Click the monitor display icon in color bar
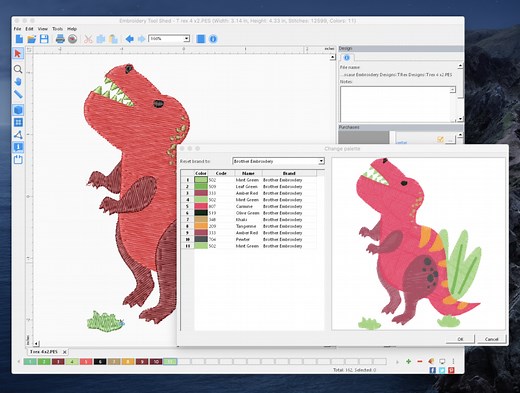This screenshot has height=393, width=520. [x=442, y=361]
